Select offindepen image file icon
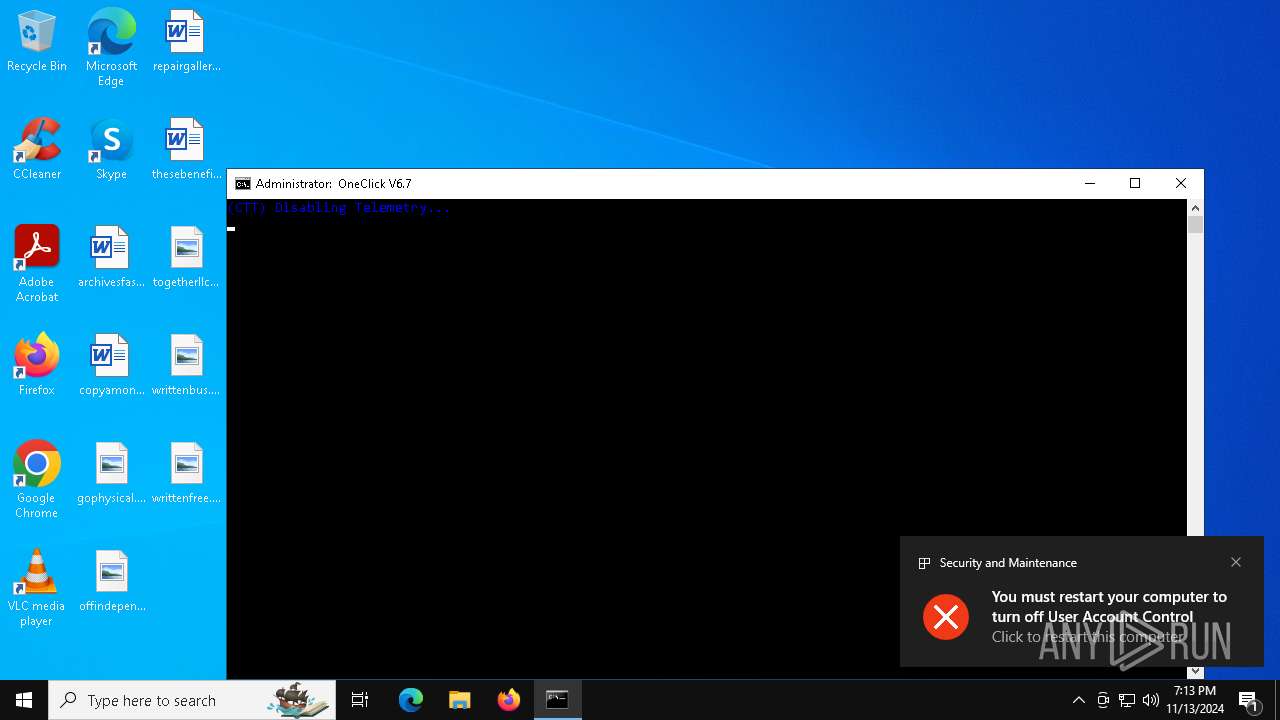Image resolution: width=1280 pixels, height=720 pixels. tap(111, 582)
